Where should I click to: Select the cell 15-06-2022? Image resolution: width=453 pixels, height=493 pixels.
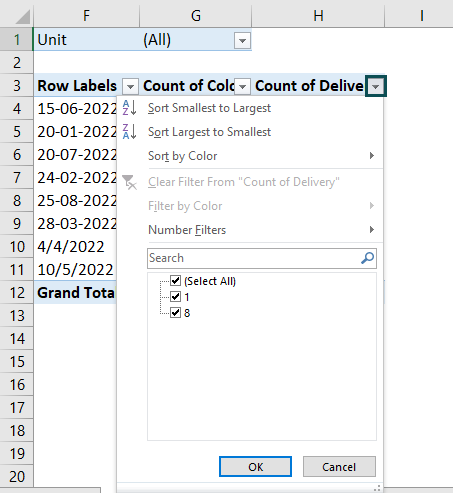click(75, 109)
